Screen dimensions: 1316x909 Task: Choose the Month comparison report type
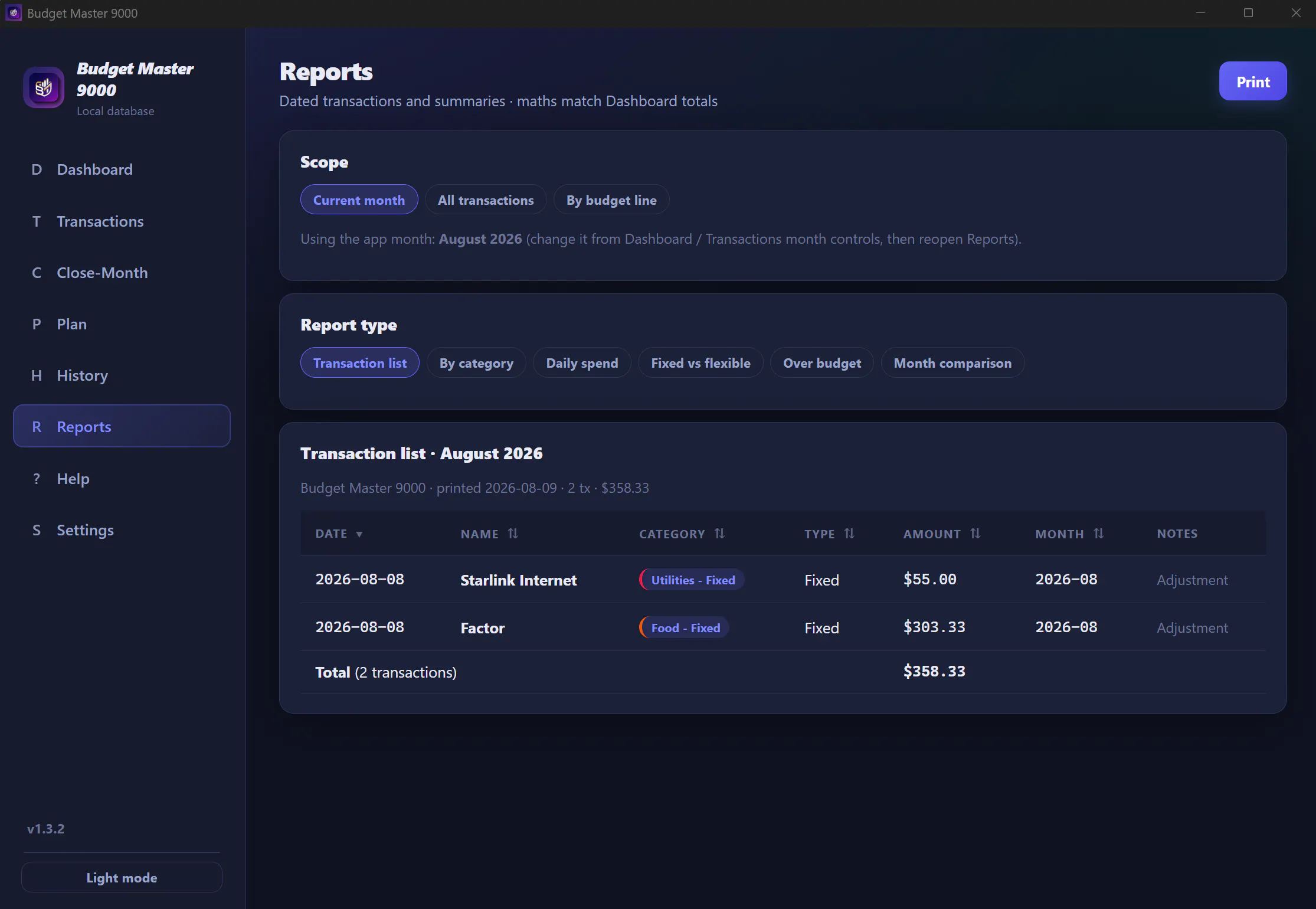952,363
